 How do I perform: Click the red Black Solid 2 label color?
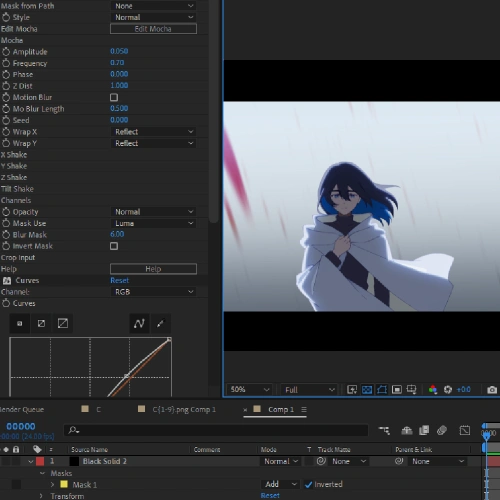pyautogui.click(x=40, y=461)
